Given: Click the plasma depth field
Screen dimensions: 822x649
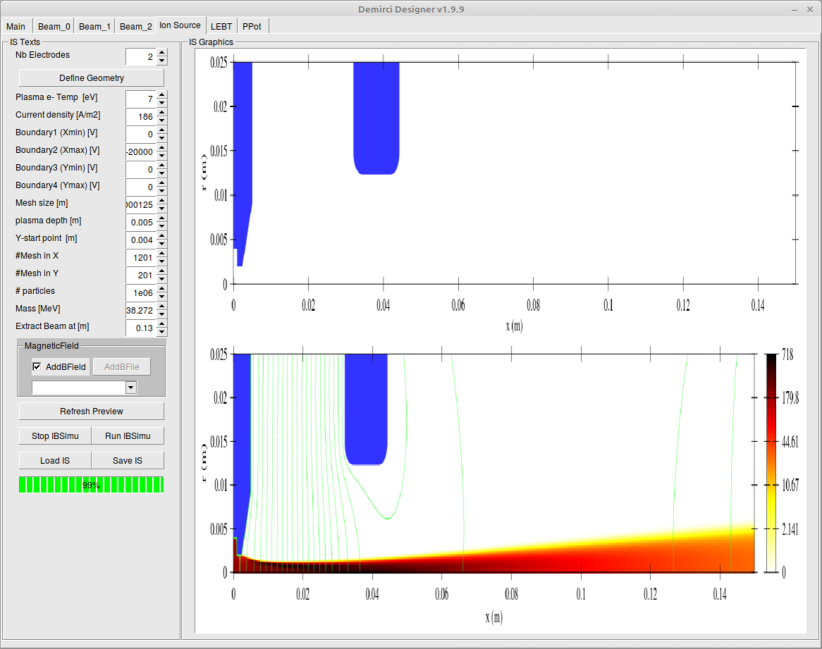Looking at the screenshot, I should tap(140, 222).
